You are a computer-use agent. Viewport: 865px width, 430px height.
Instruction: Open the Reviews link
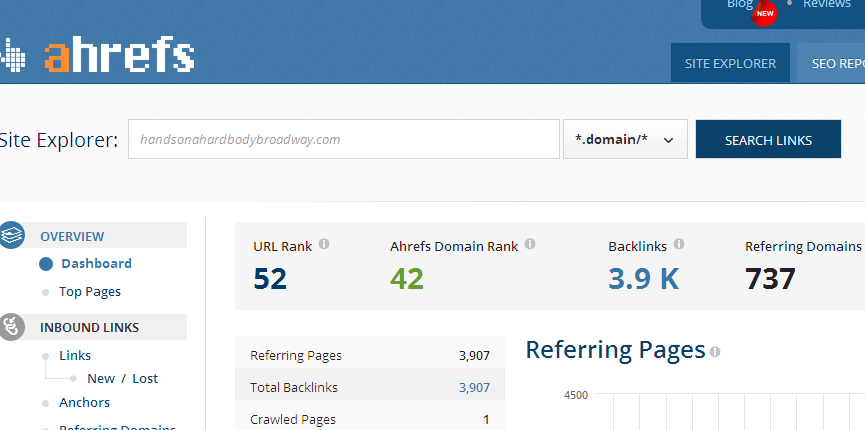[826, 4]
